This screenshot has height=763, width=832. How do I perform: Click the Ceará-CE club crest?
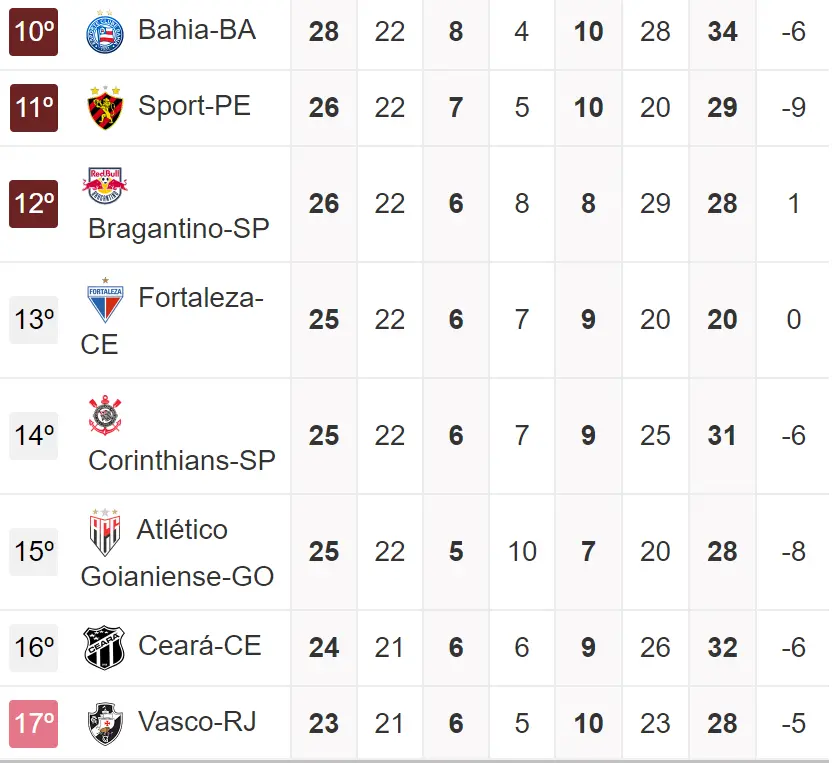pyautogui.click(x=104, y=647)
